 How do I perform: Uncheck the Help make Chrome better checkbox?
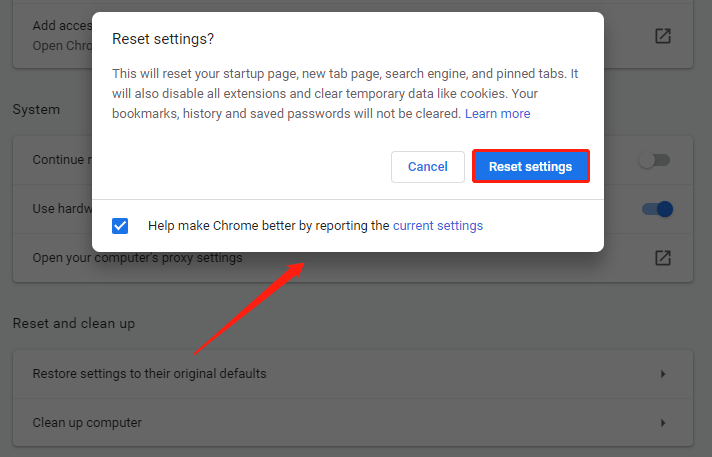[120, 226]
